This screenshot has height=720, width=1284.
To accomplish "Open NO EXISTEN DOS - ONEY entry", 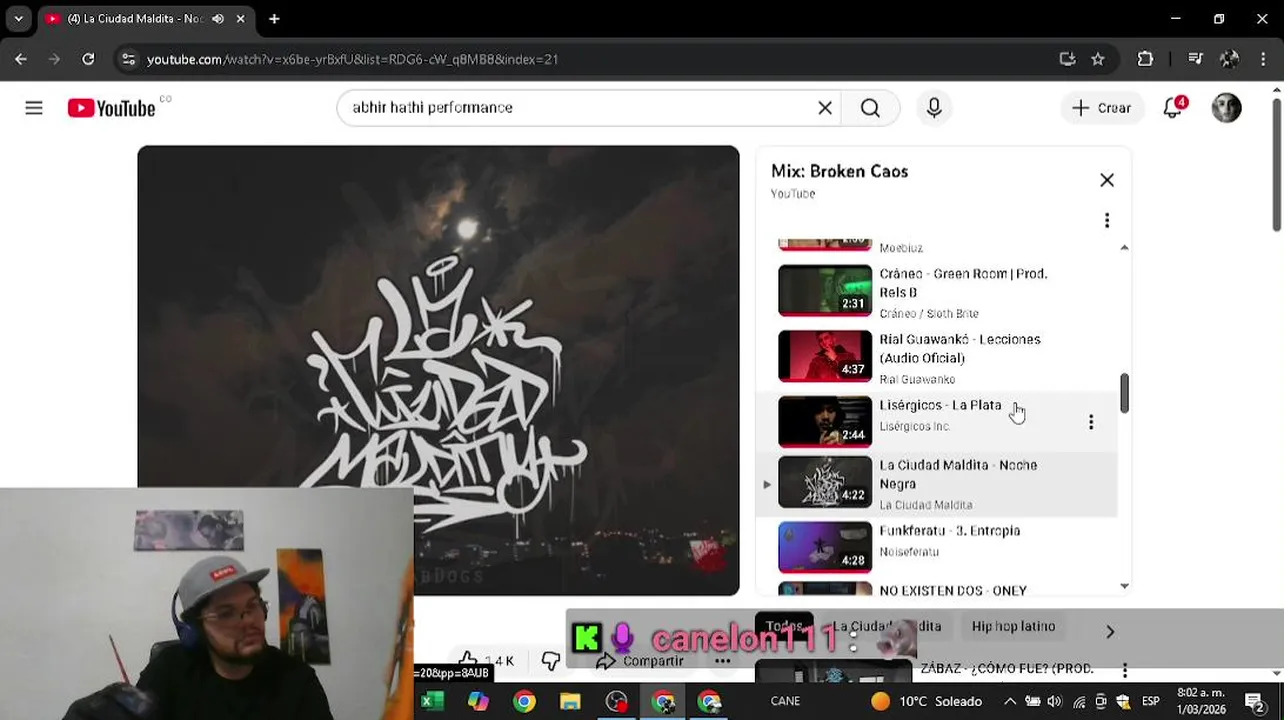I will click(953, 591).
